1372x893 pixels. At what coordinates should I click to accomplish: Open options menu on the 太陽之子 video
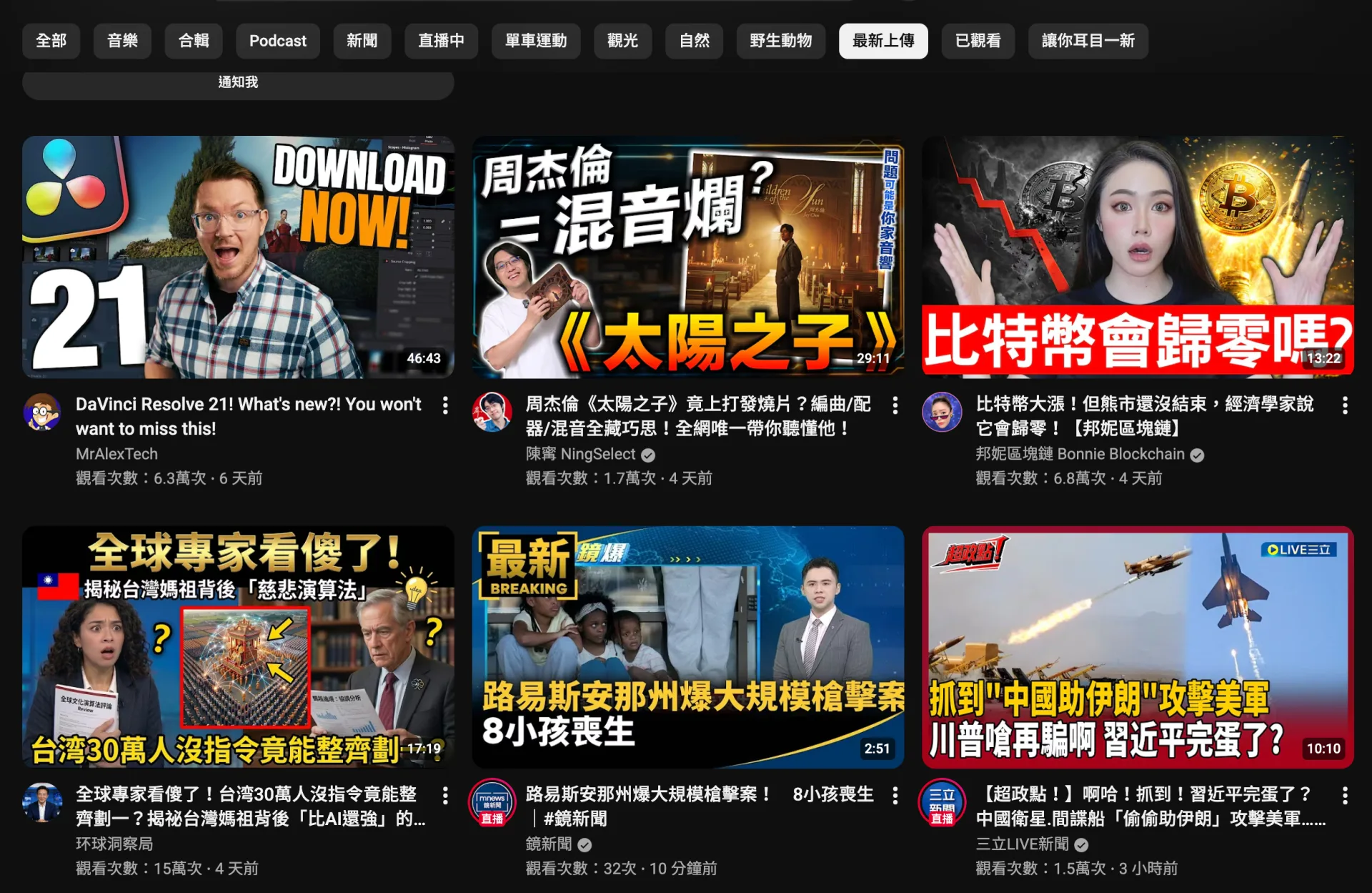coord(895,406)
